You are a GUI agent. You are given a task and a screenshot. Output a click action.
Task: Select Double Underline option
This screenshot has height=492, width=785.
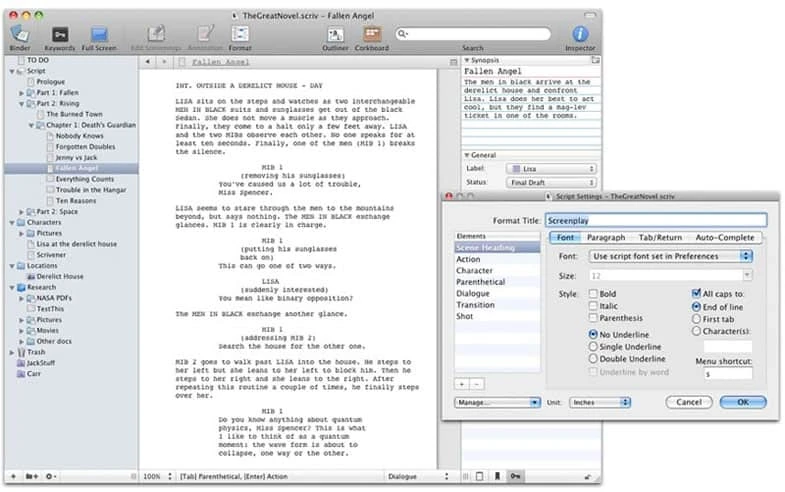click(x=593, y=358)
